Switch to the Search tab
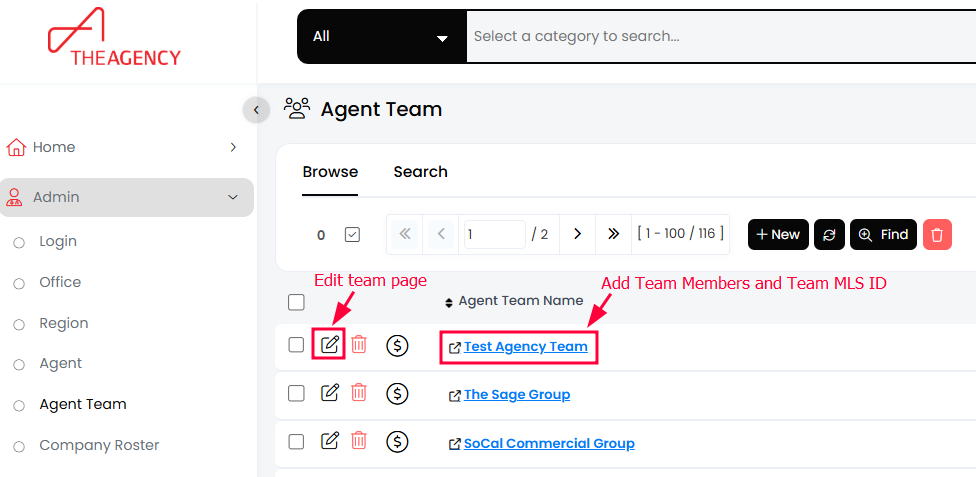The height and width of the screenshot is (477, 976). (420, 172)
